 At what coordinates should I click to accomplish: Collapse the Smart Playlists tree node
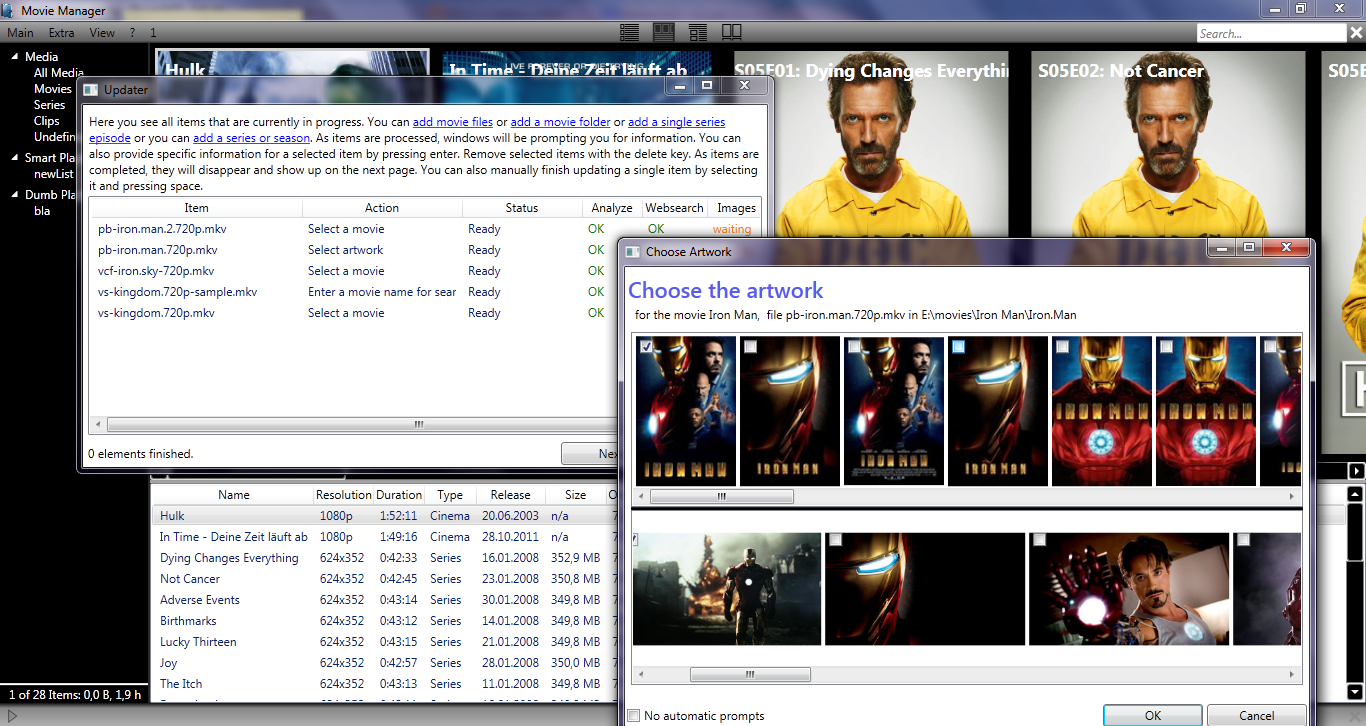[16, 158]
